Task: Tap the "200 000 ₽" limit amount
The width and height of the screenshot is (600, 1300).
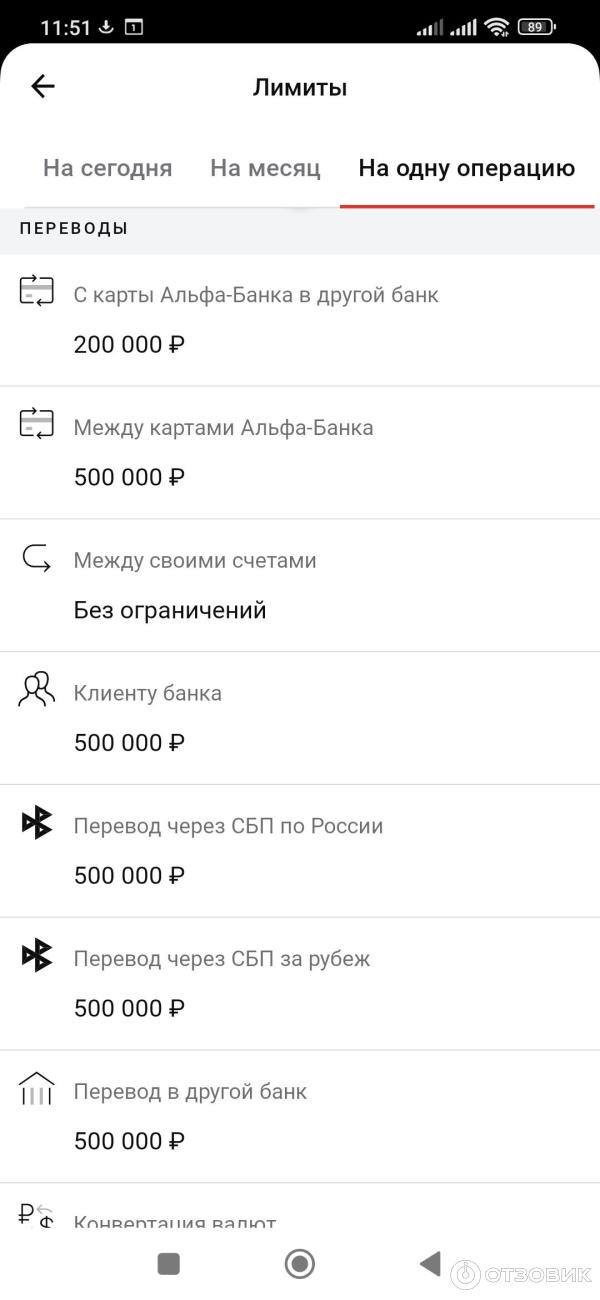Action: pyautogui.click(x=129, y=344)
